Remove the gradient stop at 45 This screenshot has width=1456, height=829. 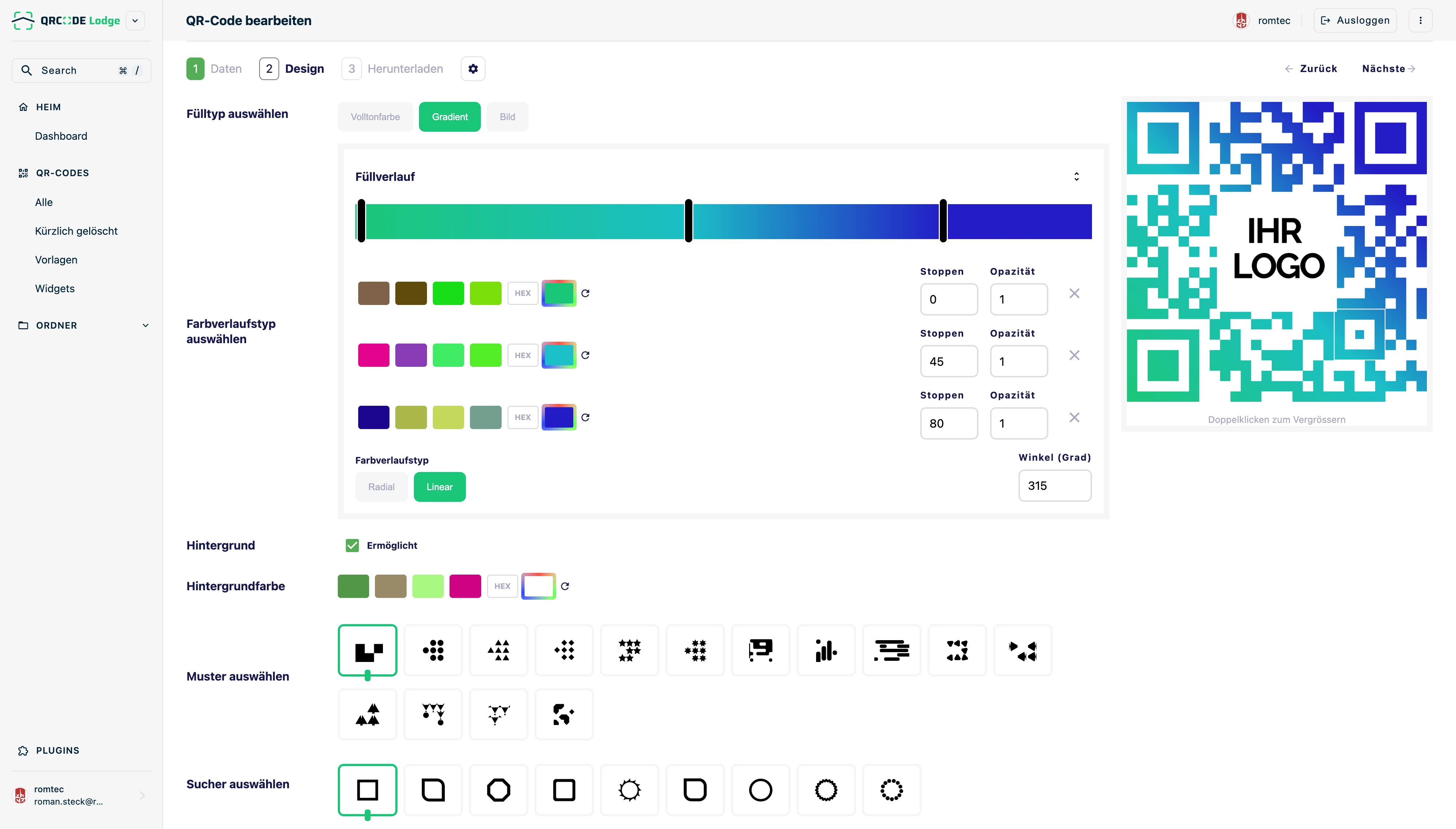[1074, 355]
